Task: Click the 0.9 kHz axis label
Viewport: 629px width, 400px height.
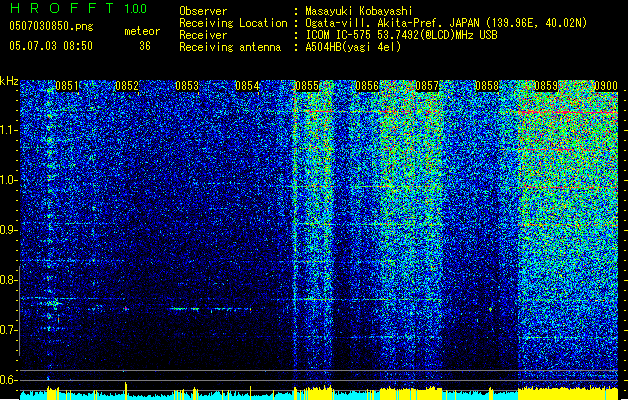Action: click(x=8, y=230)
